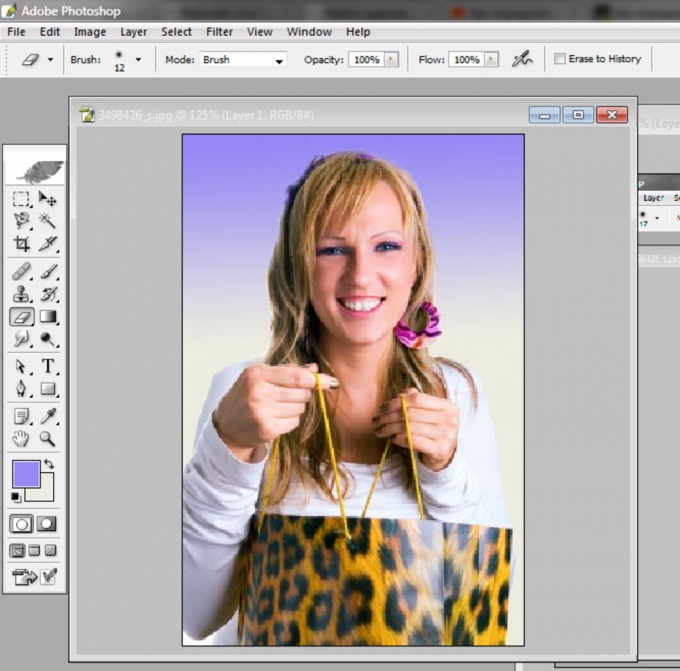The image size is (680, 671).
Task: Activate the Crop tool
Action: point(21,243)
